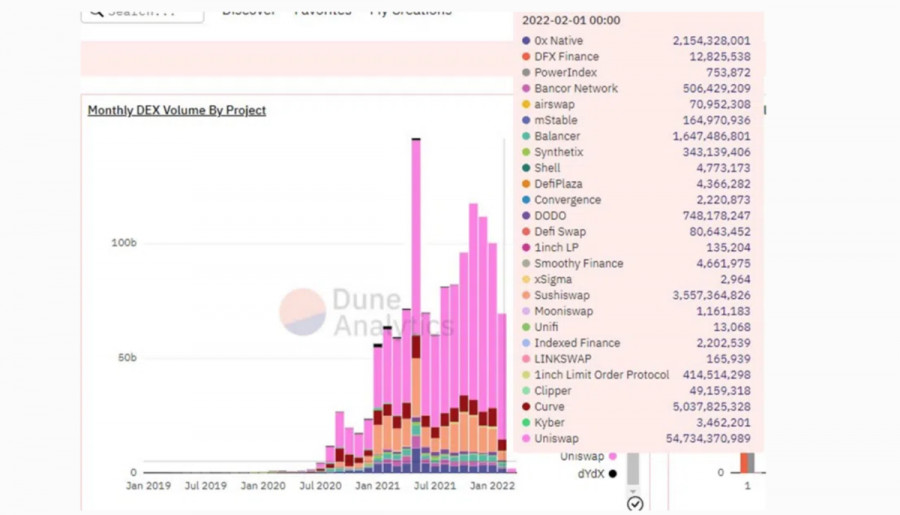Click the Indexed Finance tooltip row
Image resolution: width=900 pixels, height=515 pixels.
(x=636, y=343)
